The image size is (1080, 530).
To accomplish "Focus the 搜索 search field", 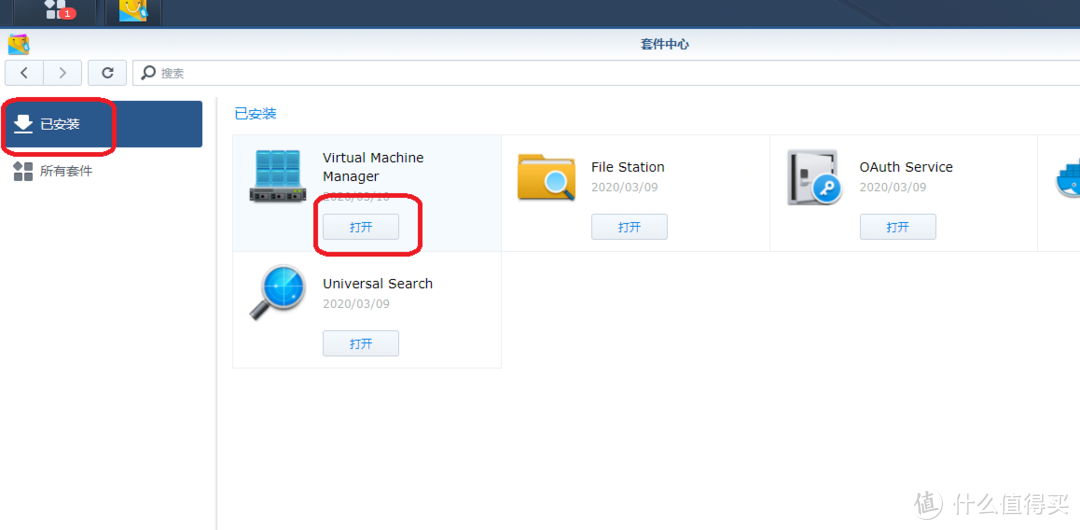I will pyautogui.click(x=606, y=72).
